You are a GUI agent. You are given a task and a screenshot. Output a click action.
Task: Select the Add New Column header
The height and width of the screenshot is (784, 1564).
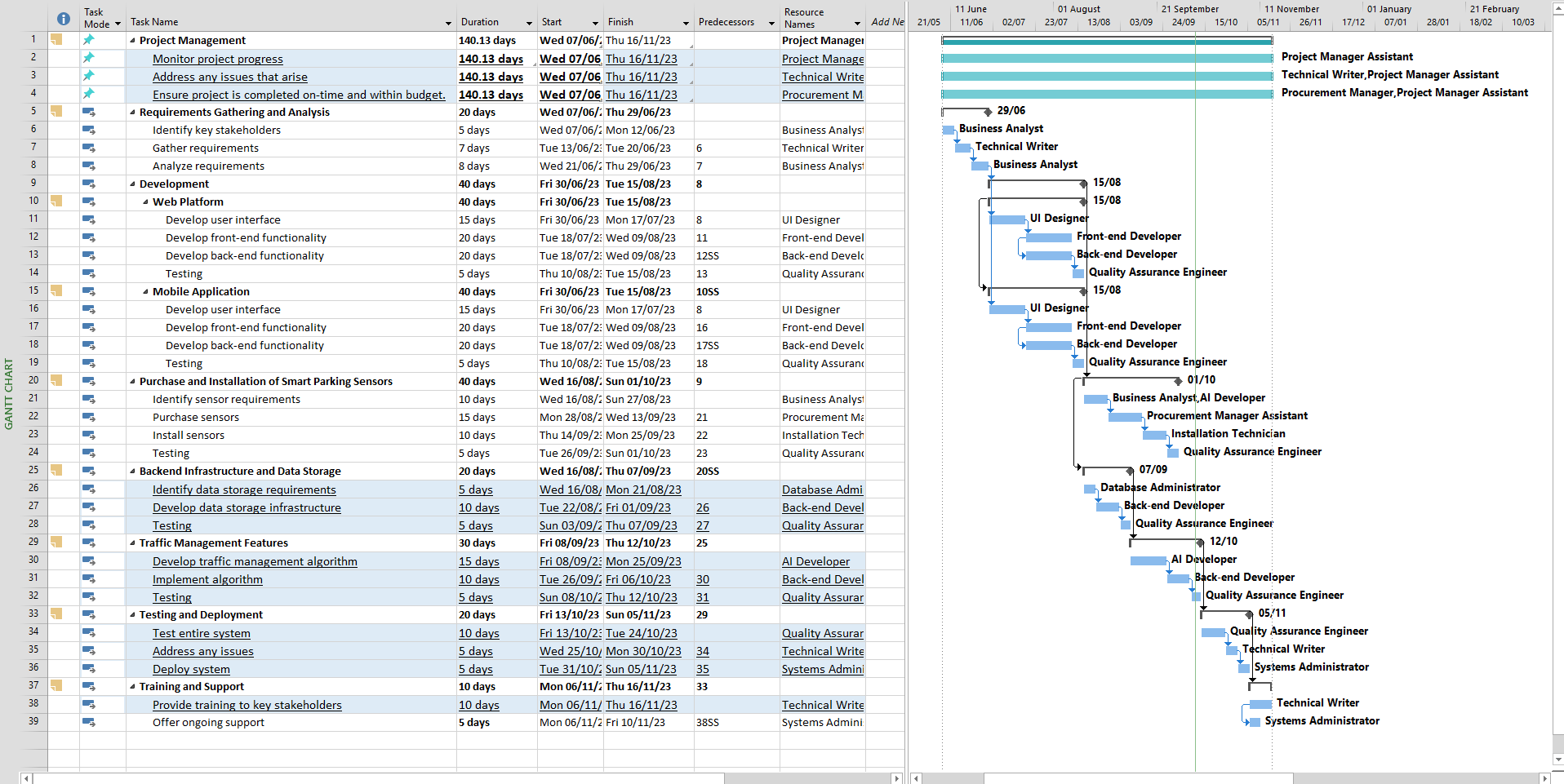(x=887, y=22)
